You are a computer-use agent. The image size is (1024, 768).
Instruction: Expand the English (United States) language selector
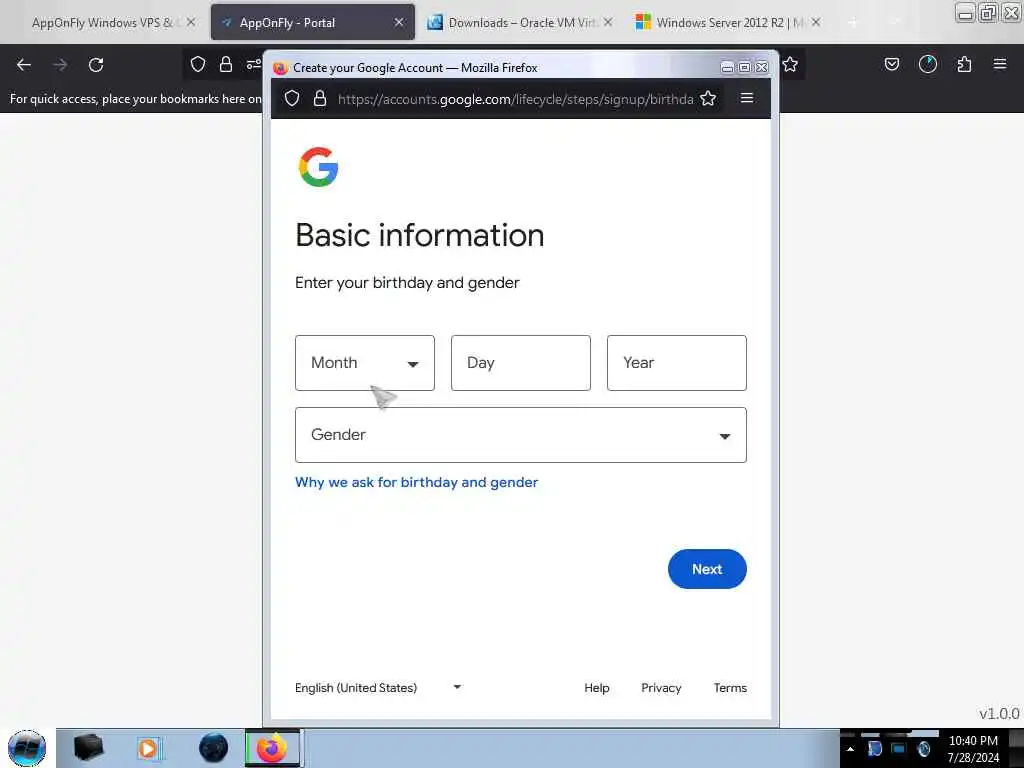(x=378, y=688)
